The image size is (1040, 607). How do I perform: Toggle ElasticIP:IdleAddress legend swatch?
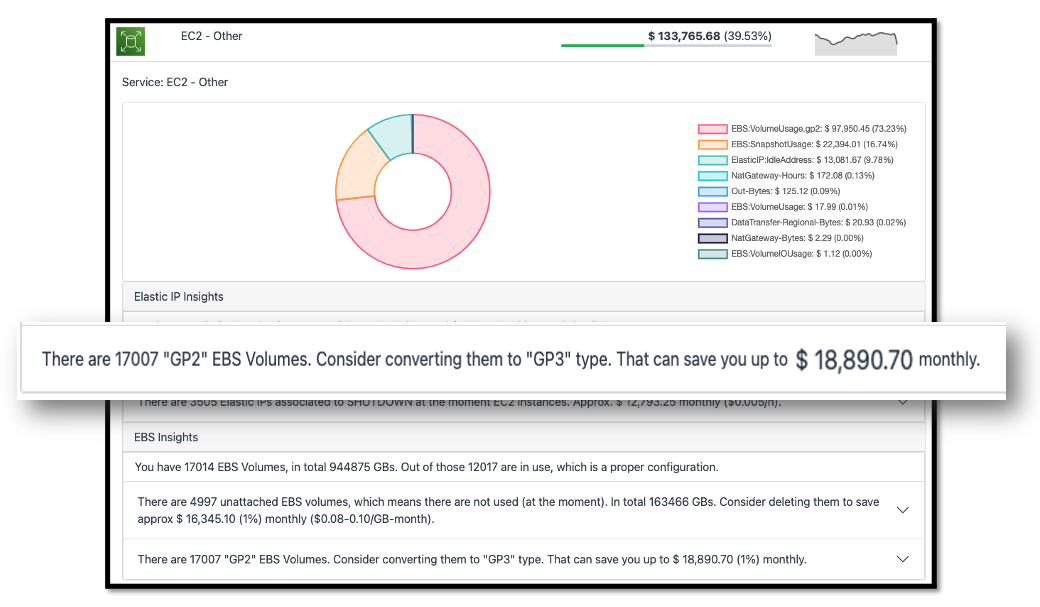[x=712, y=160]
